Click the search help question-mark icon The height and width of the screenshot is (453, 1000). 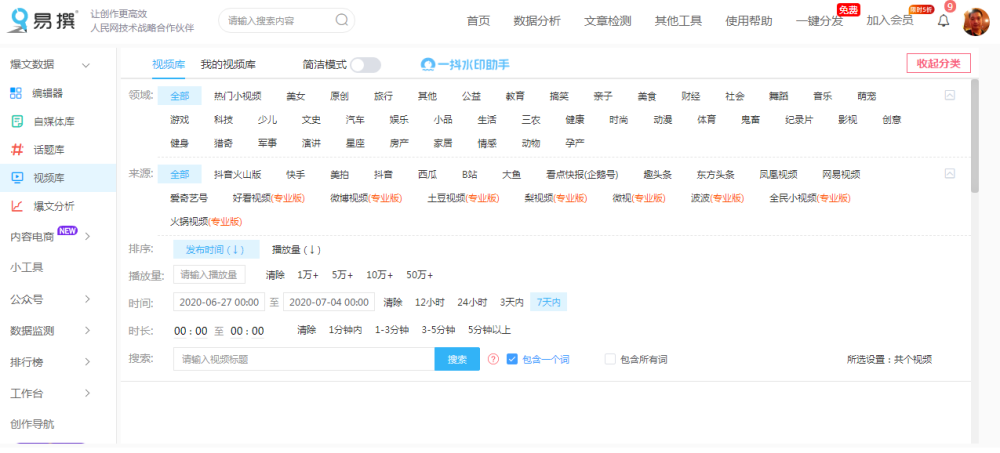coord(493,359)
